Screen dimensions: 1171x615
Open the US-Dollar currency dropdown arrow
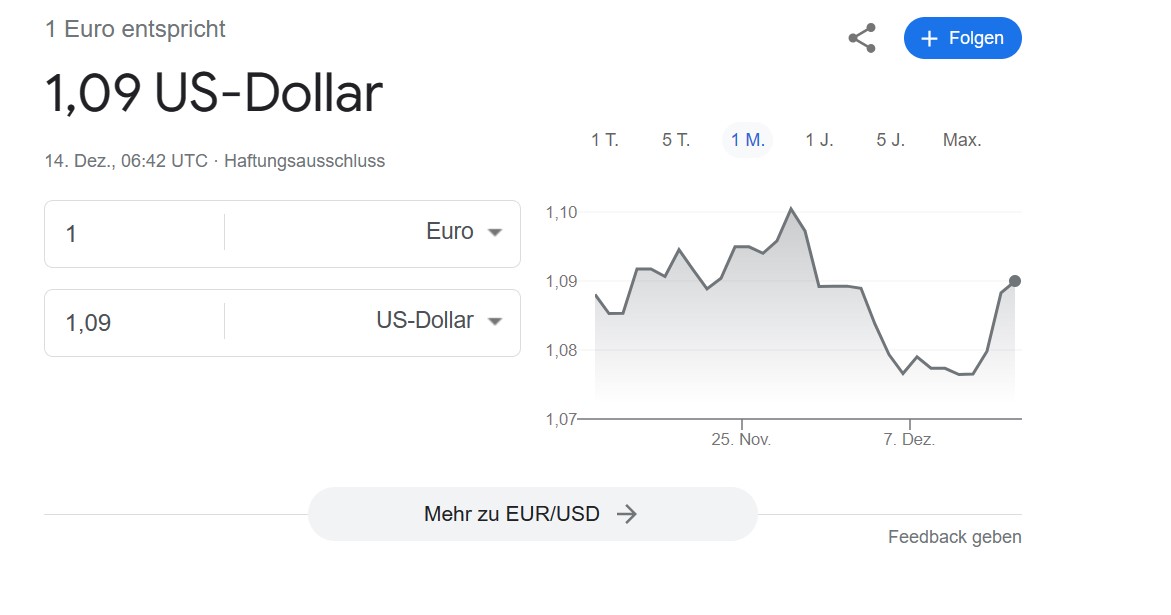494,322
